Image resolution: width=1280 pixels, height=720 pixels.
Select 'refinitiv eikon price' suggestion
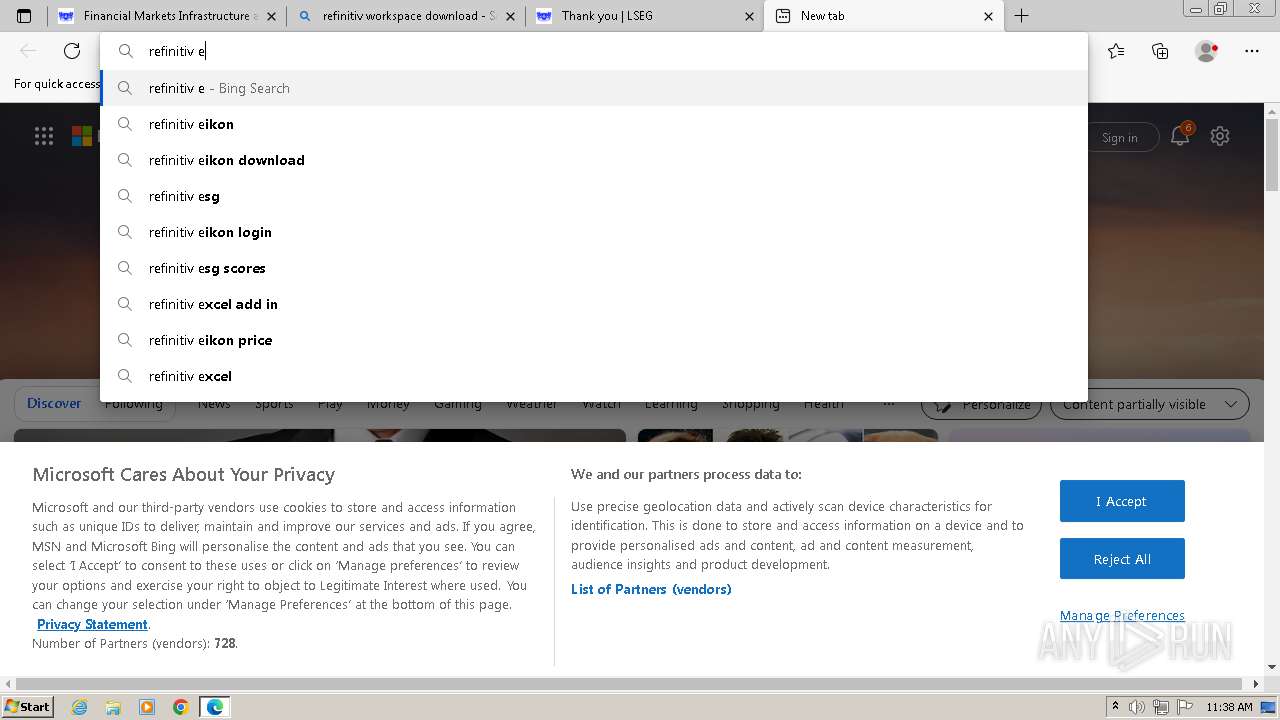click(x=594, y=340)
